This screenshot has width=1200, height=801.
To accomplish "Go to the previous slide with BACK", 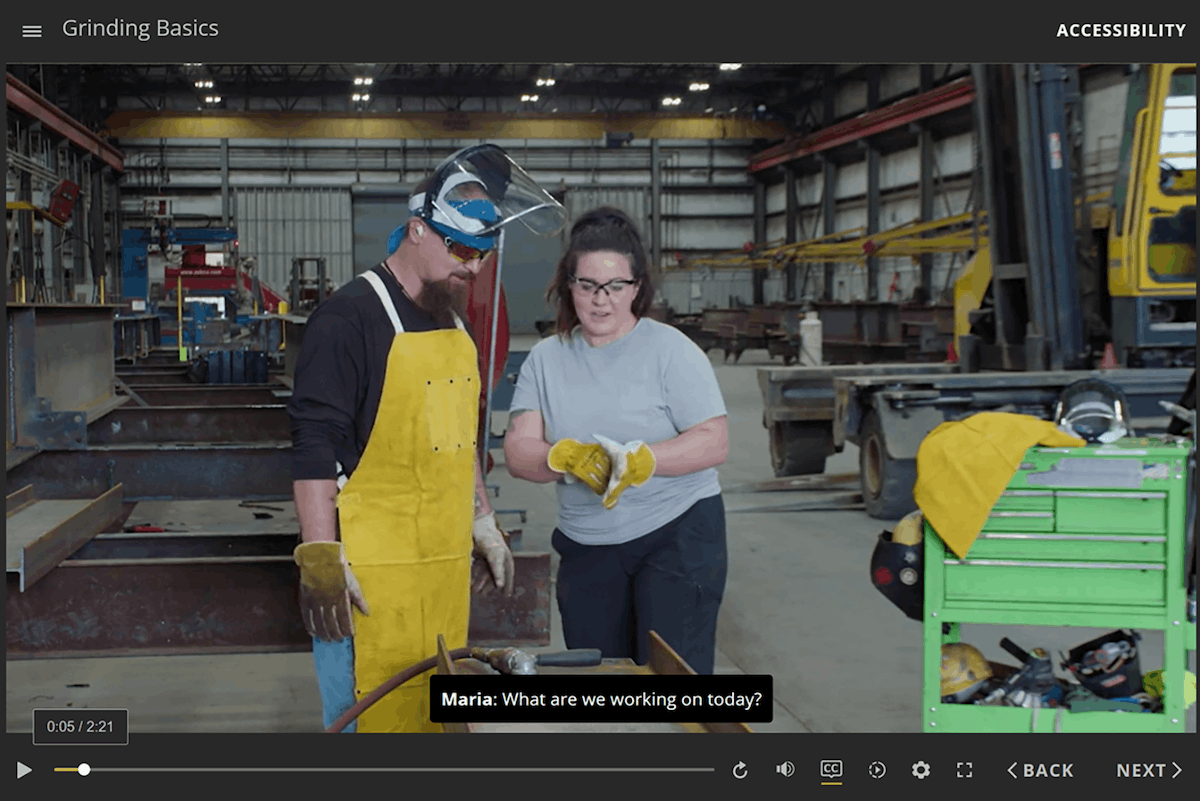I will pyautogui.click(x=1040, y=770).
